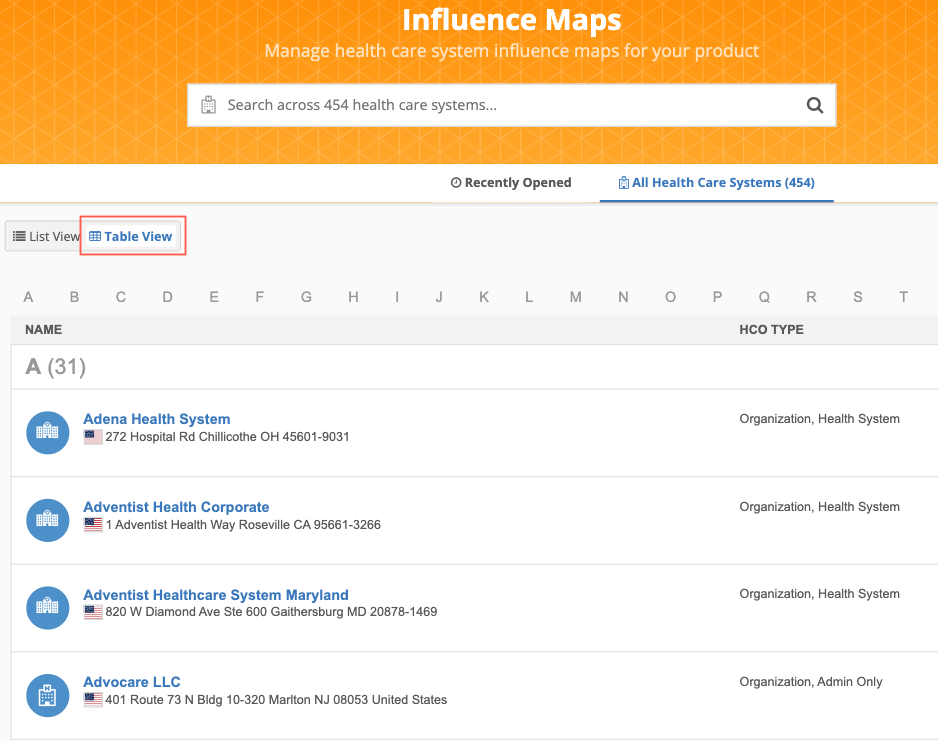The height and width of the screenshot is (741, 938).
Task: Click US flag beside Advocare address
Action: click(93, 700)
